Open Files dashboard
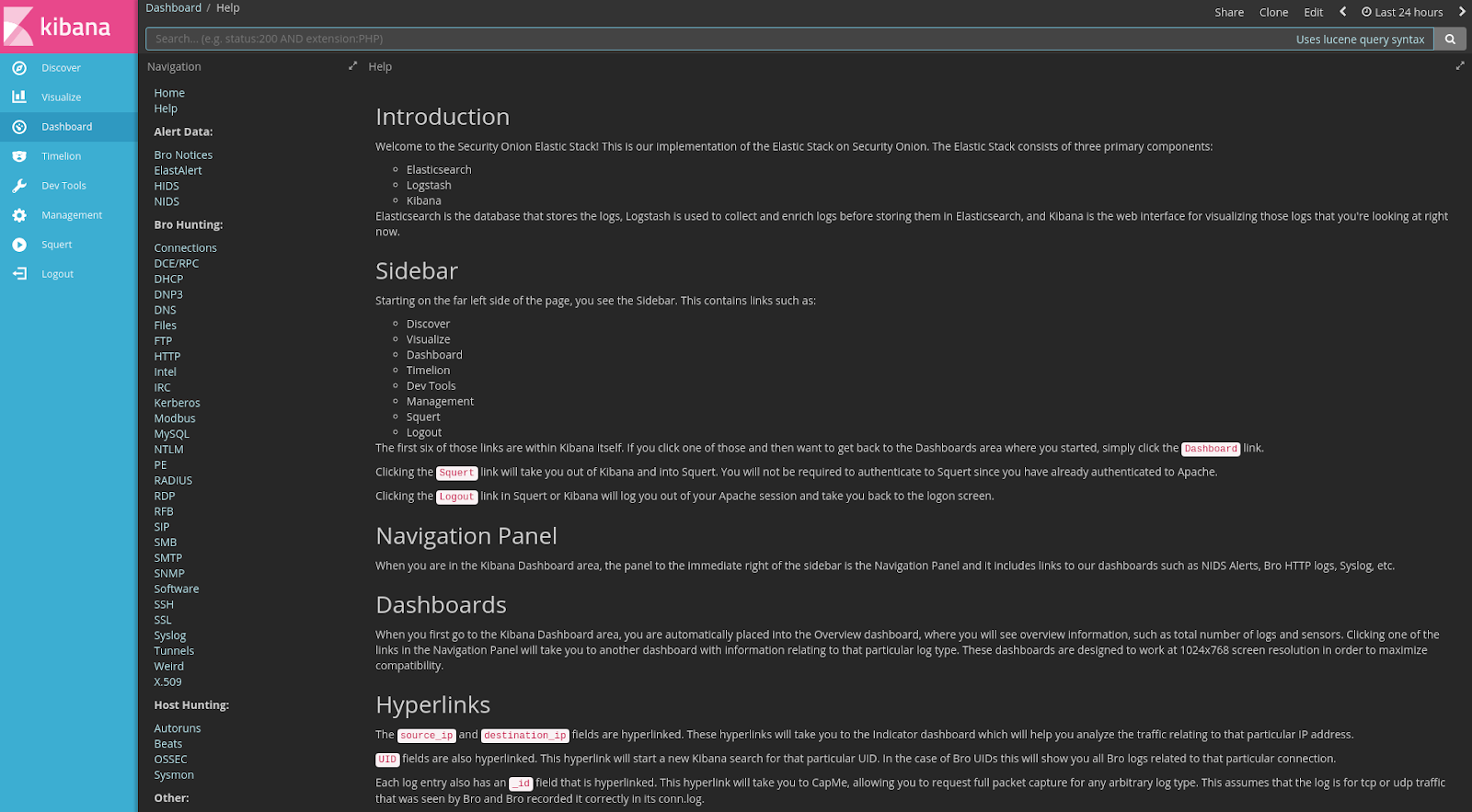The image size is (1472, 812). tap(165, 326)
